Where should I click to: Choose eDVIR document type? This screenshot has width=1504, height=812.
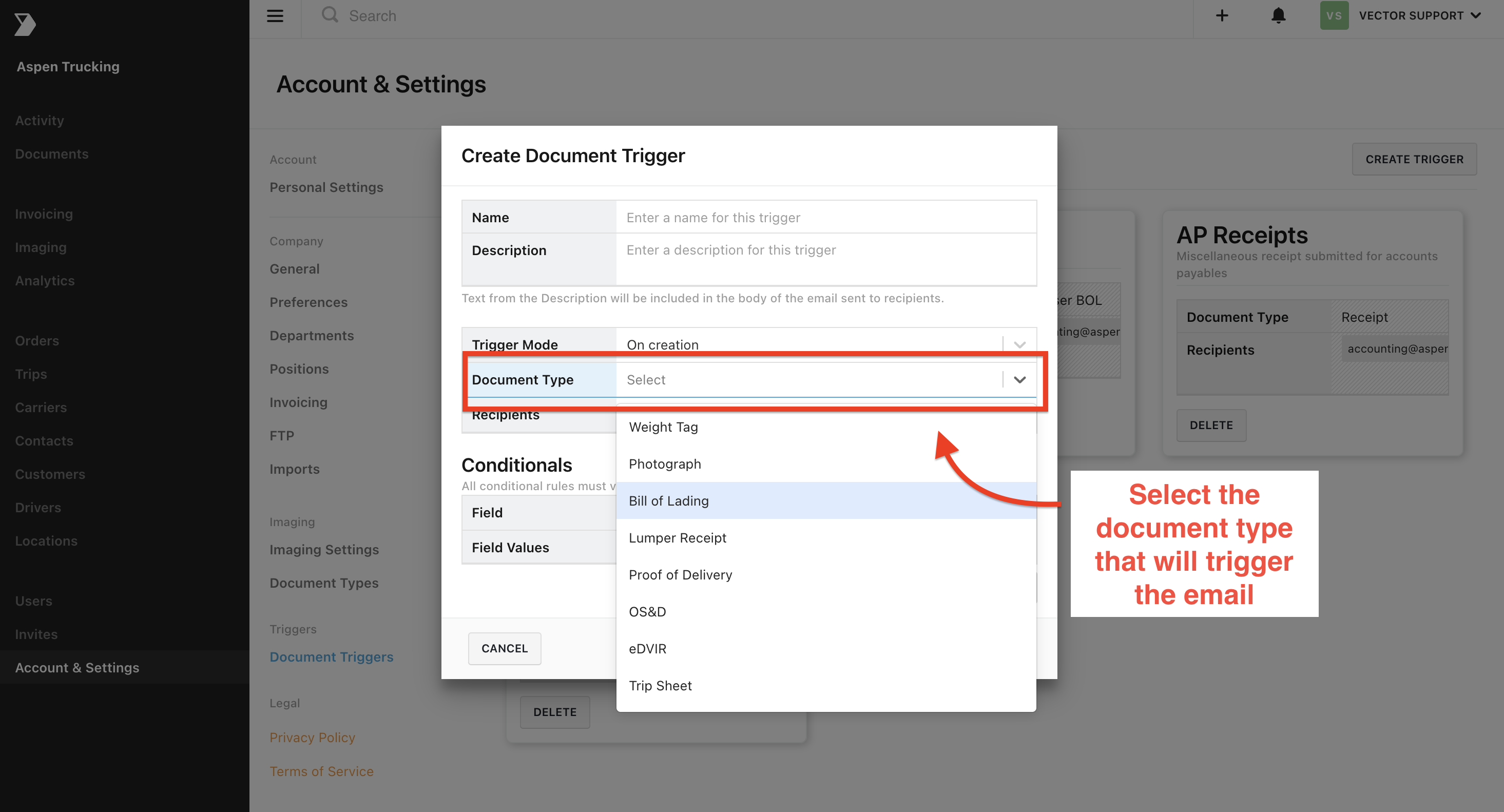[825, 649]
